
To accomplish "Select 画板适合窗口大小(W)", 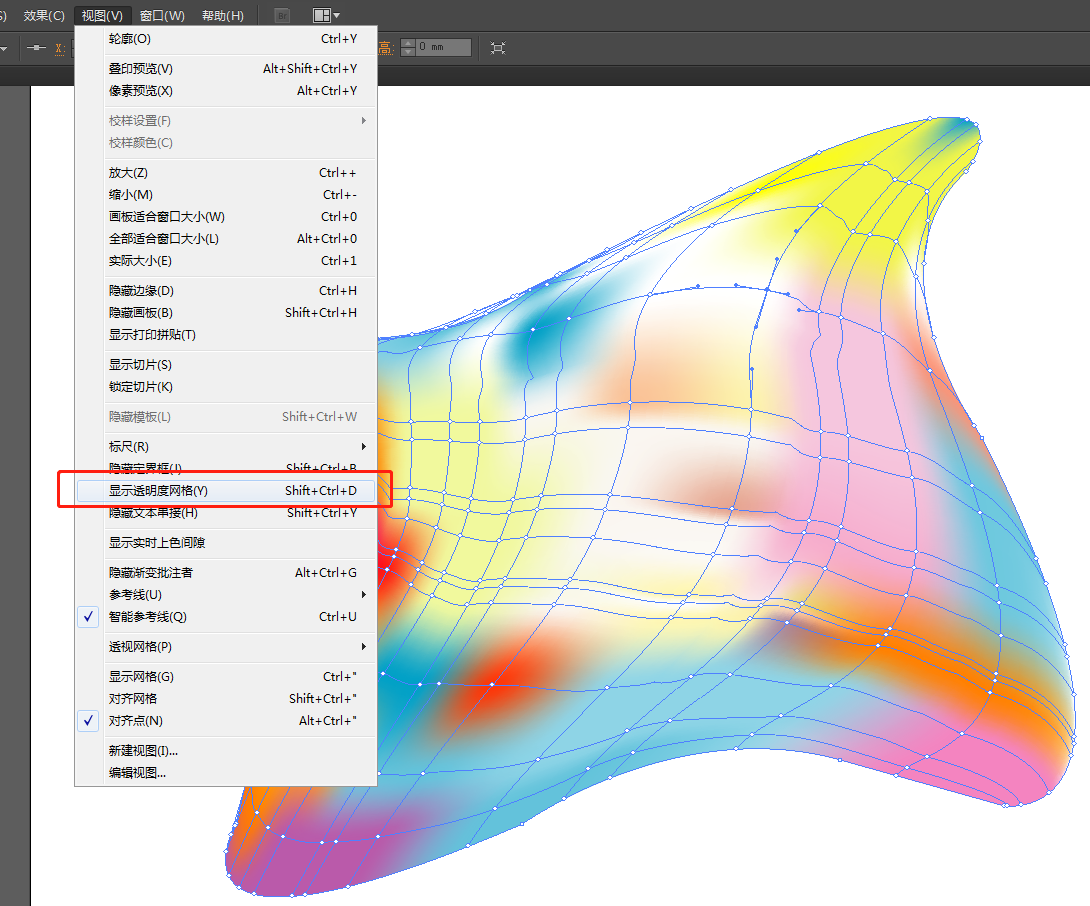I will [226, 217].
